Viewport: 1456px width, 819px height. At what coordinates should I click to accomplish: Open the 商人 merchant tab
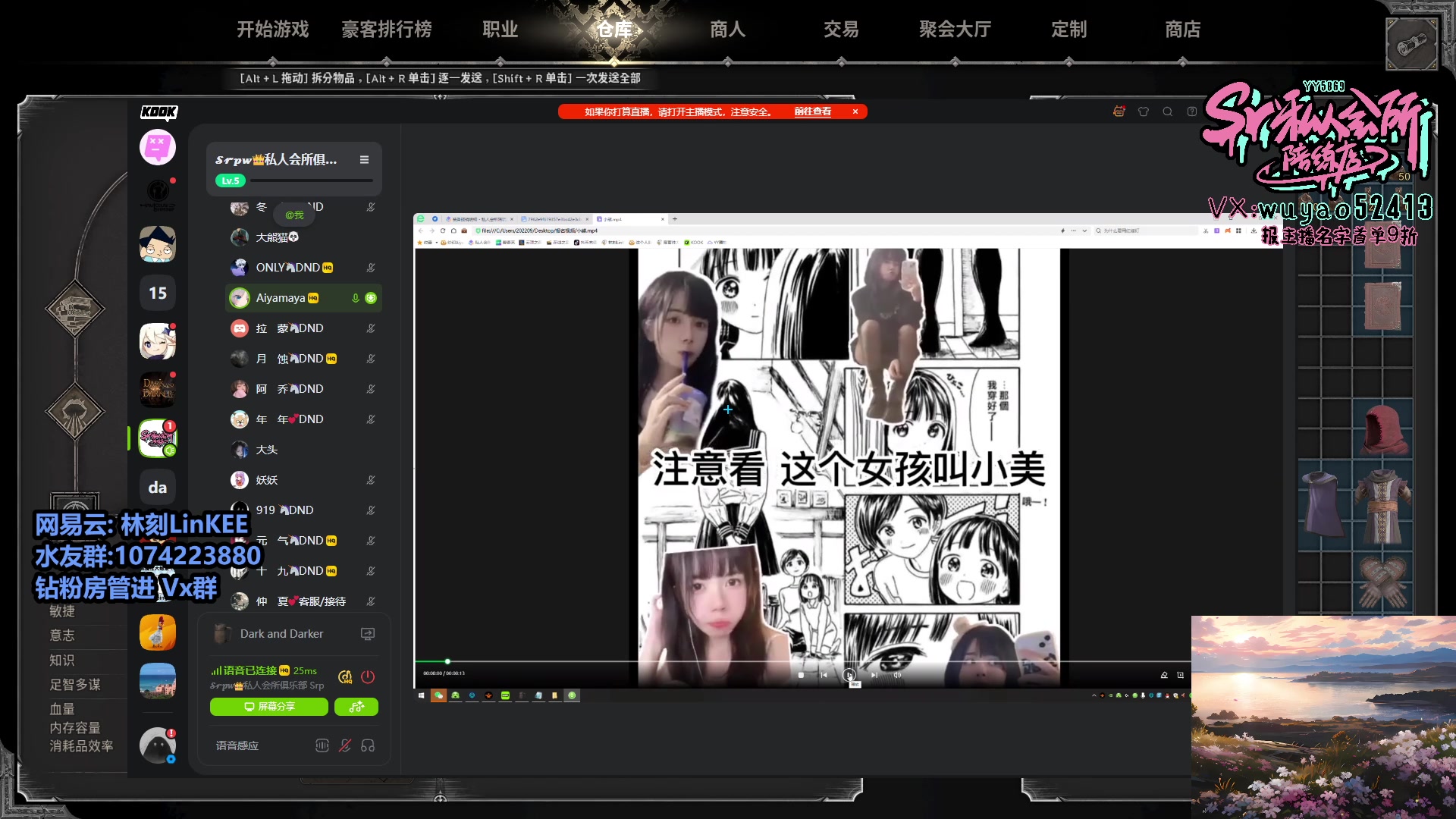point(728,30)
